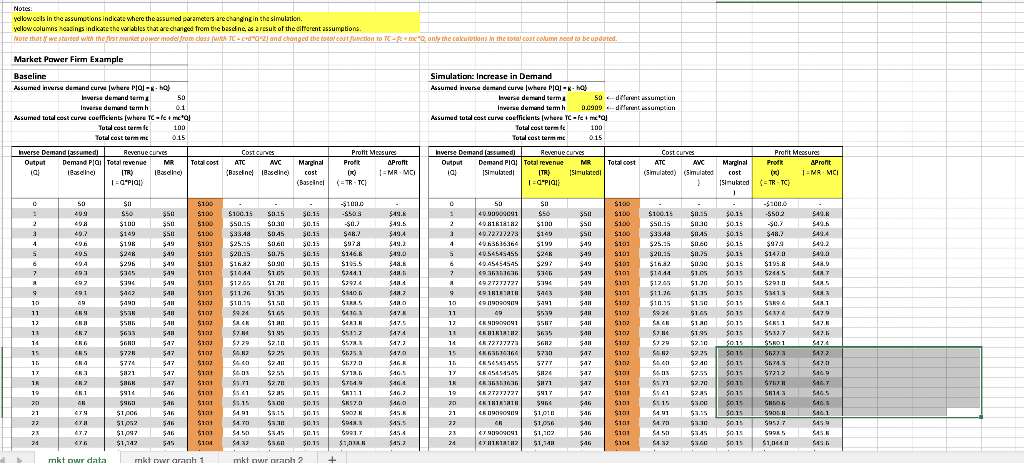Switch to the mkt pwr graph 1 sheet
This screenshot has width=1024, height=463.
[169, 458]
